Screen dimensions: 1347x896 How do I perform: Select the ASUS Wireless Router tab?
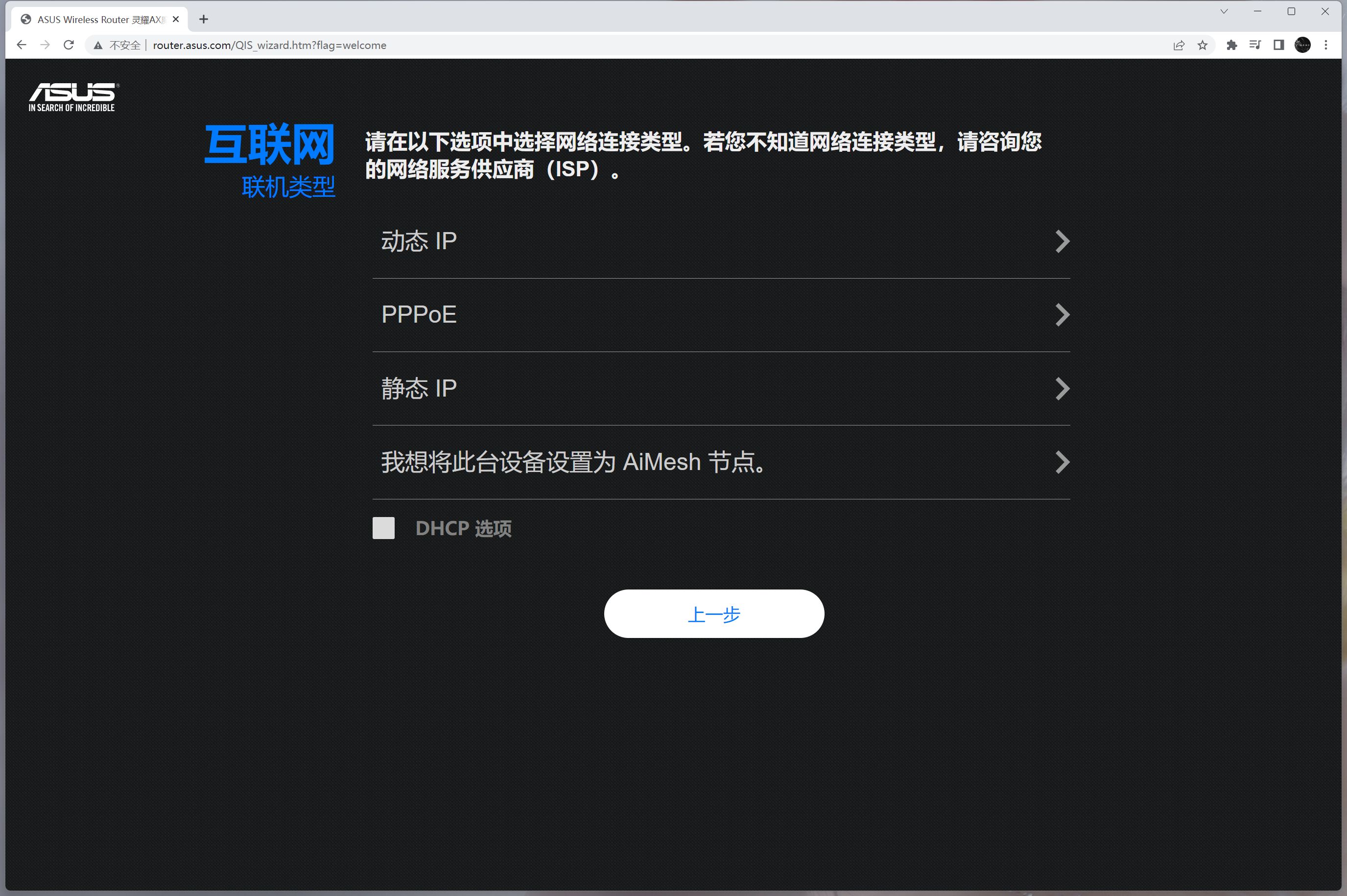[100, 20]
